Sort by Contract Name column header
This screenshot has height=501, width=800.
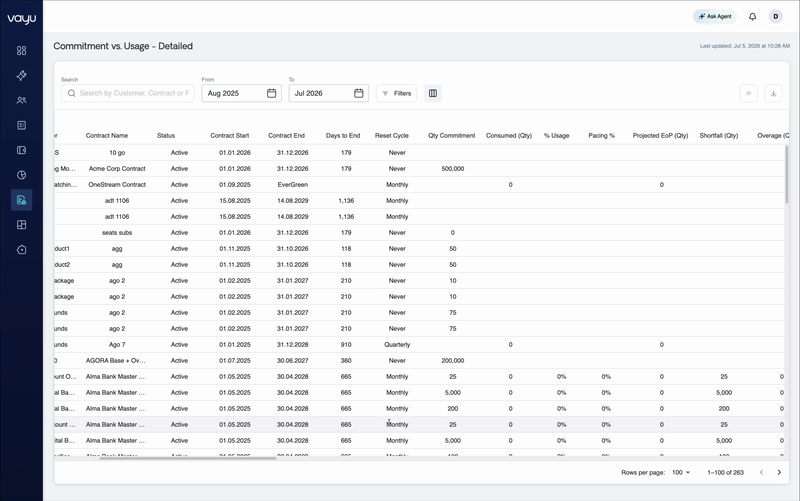click(107, 136)
